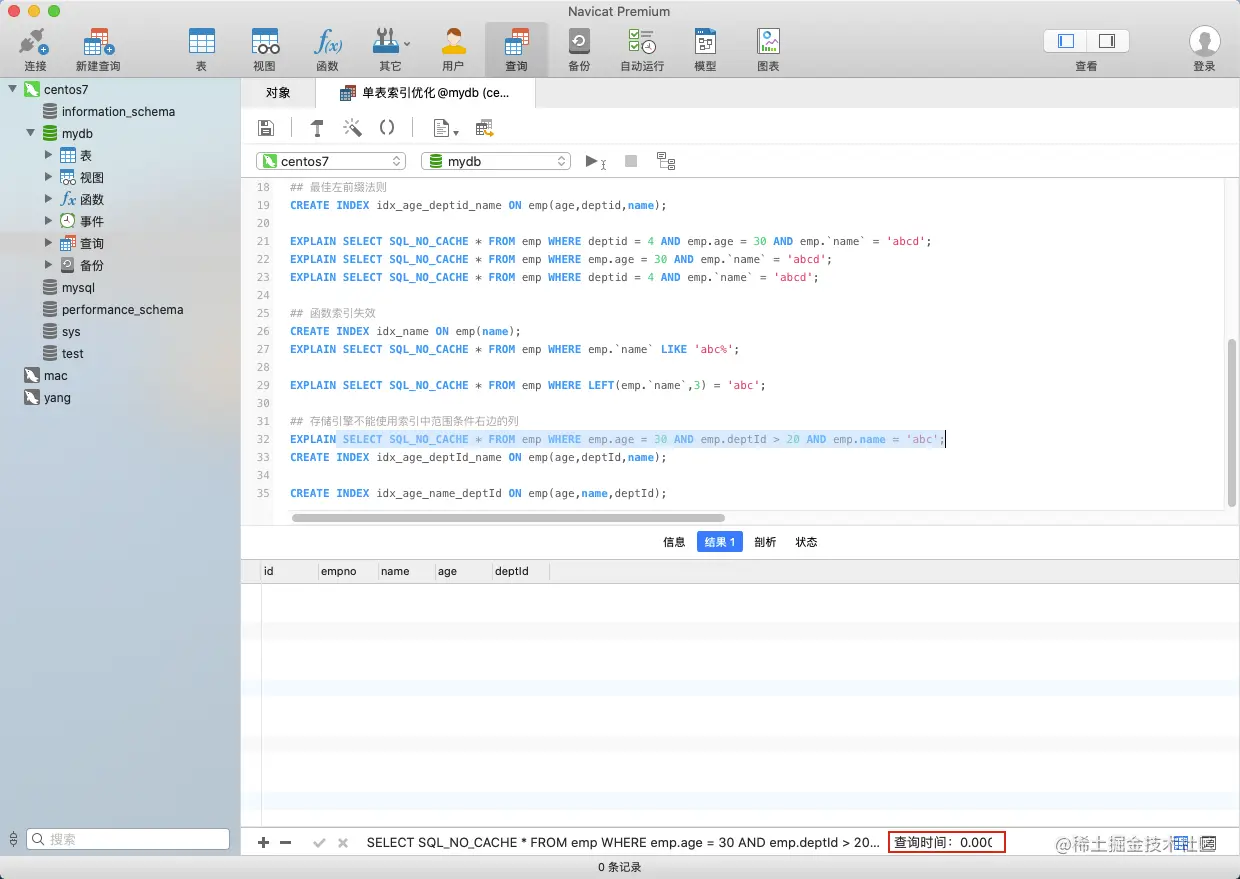Click the export result table icon
Image resolution: width=1240 pixels, height=879 pixels.
tap(485, 128)
